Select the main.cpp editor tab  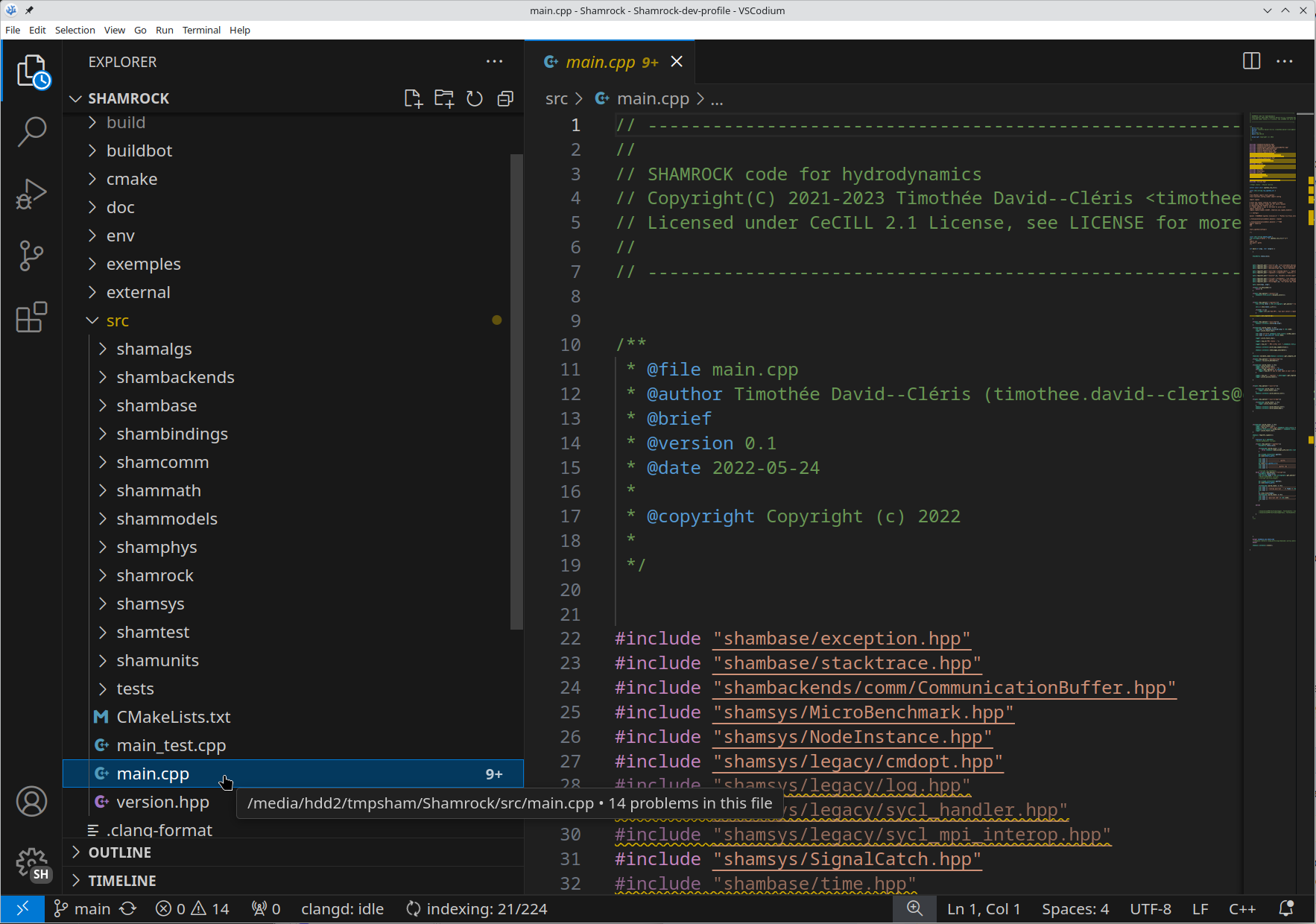pyautogui.click(x=611, y=62)
